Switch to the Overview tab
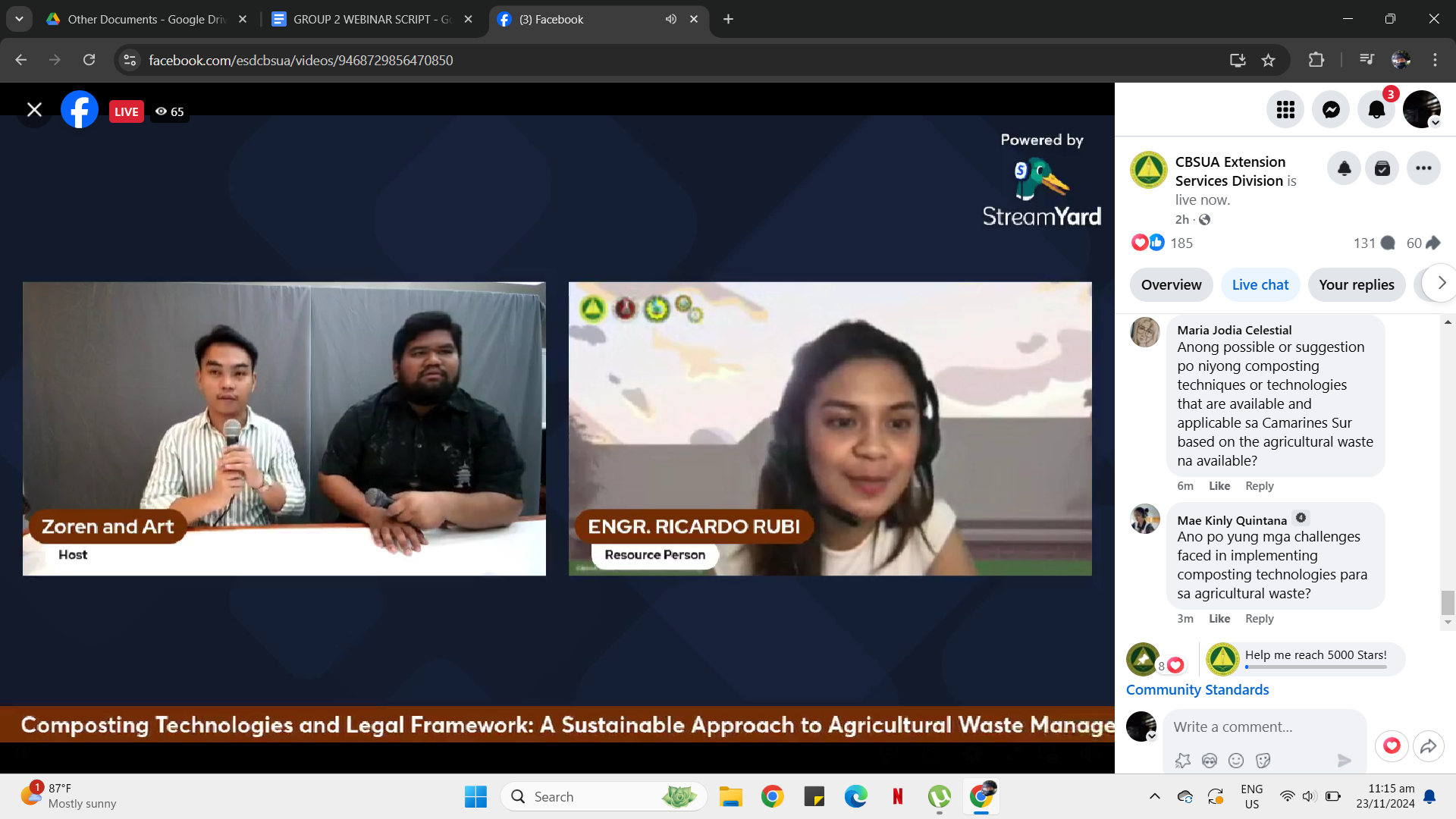Screen dimensions: 1456x819 pyautogui.click(x=1171, y=285)
